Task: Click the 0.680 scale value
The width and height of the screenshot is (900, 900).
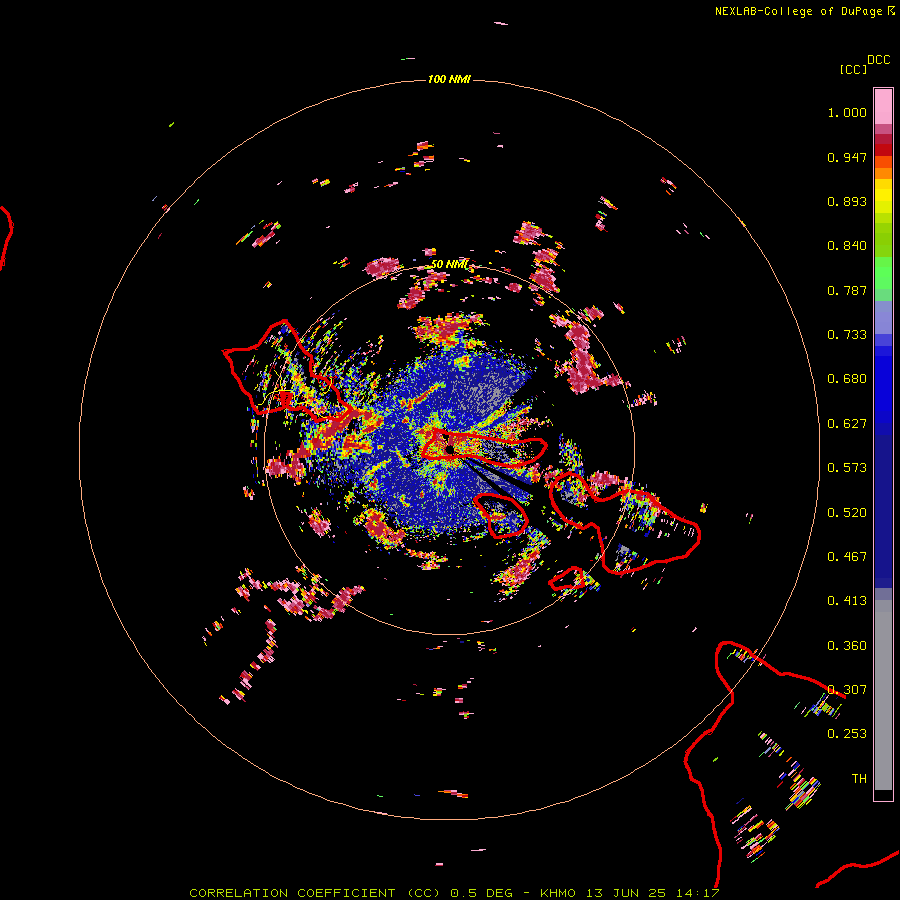Action: tap(847, 379)
